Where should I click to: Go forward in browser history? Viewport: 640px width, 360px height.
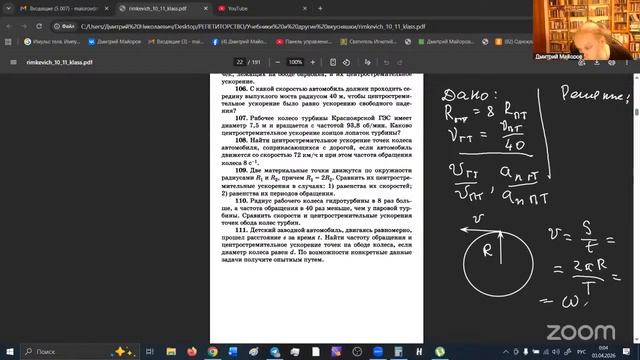coord(24,26)
